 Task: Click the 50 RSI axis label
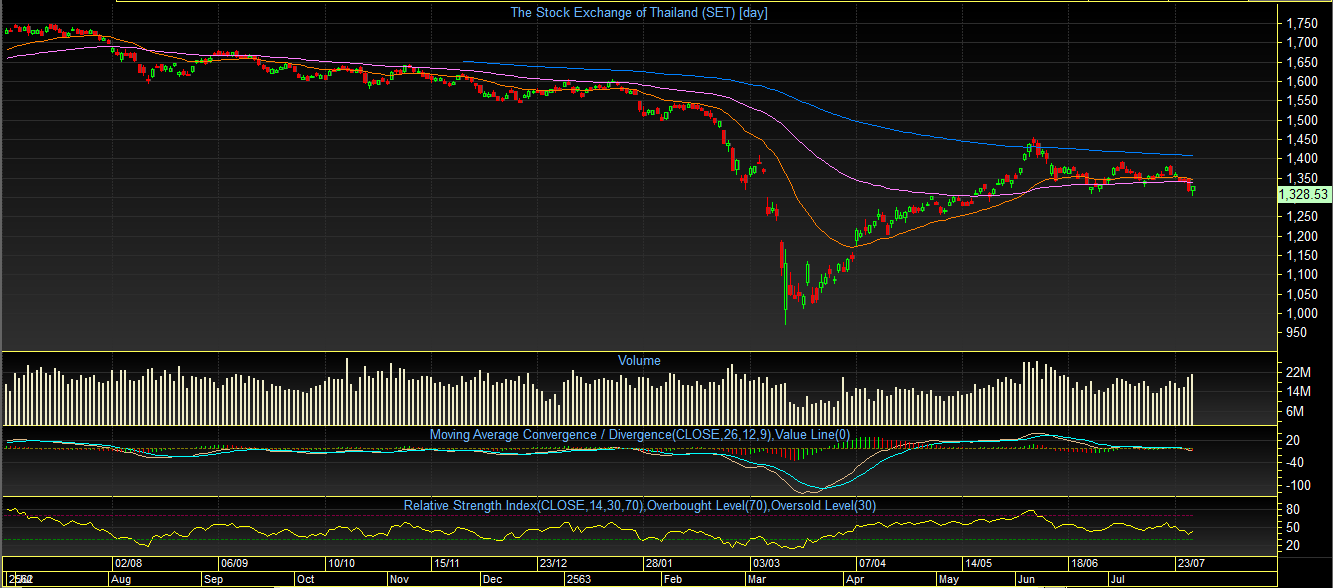tap(1294, 527)
